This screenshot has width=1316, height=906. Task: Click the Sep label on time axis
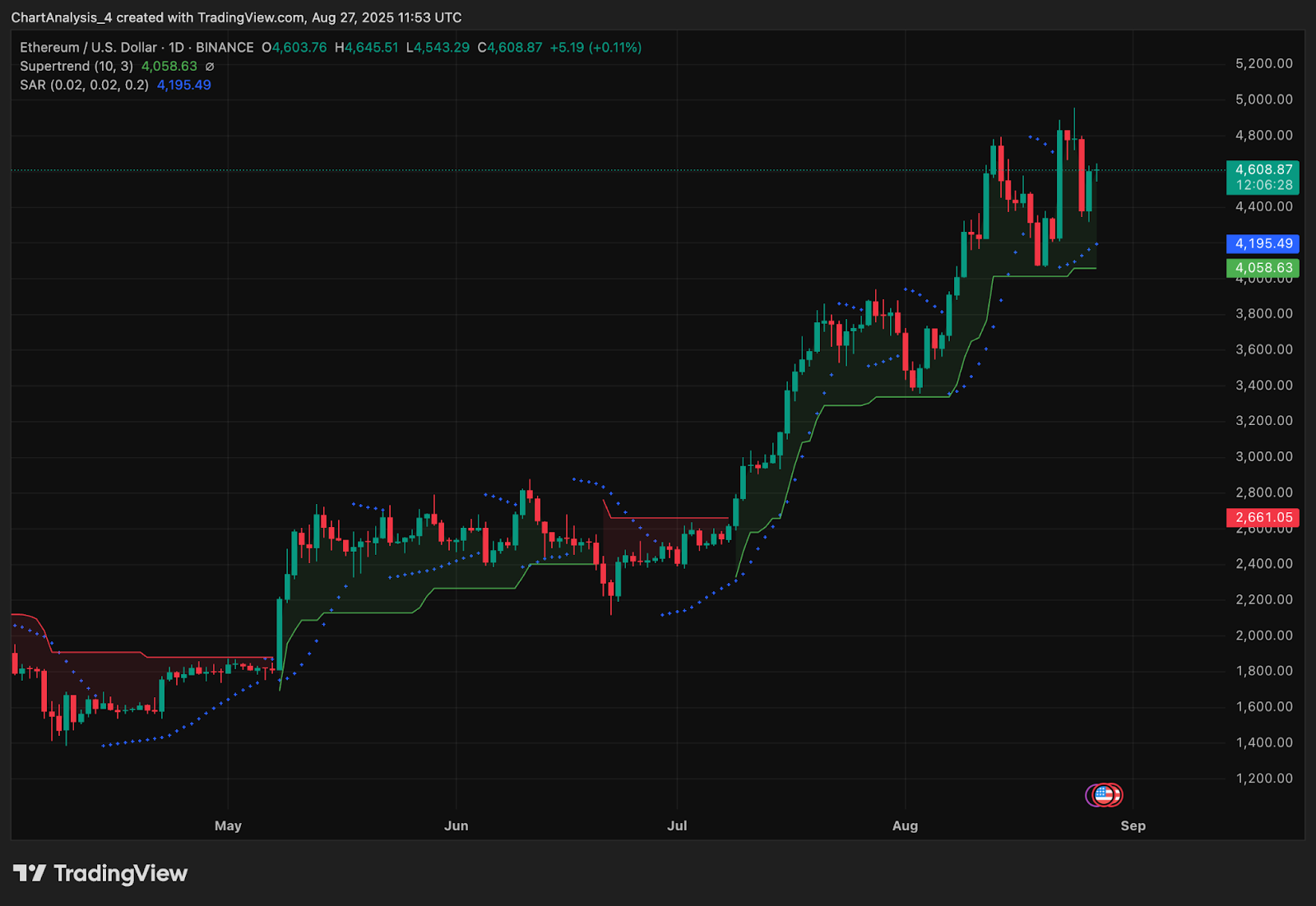[1133, 825]
